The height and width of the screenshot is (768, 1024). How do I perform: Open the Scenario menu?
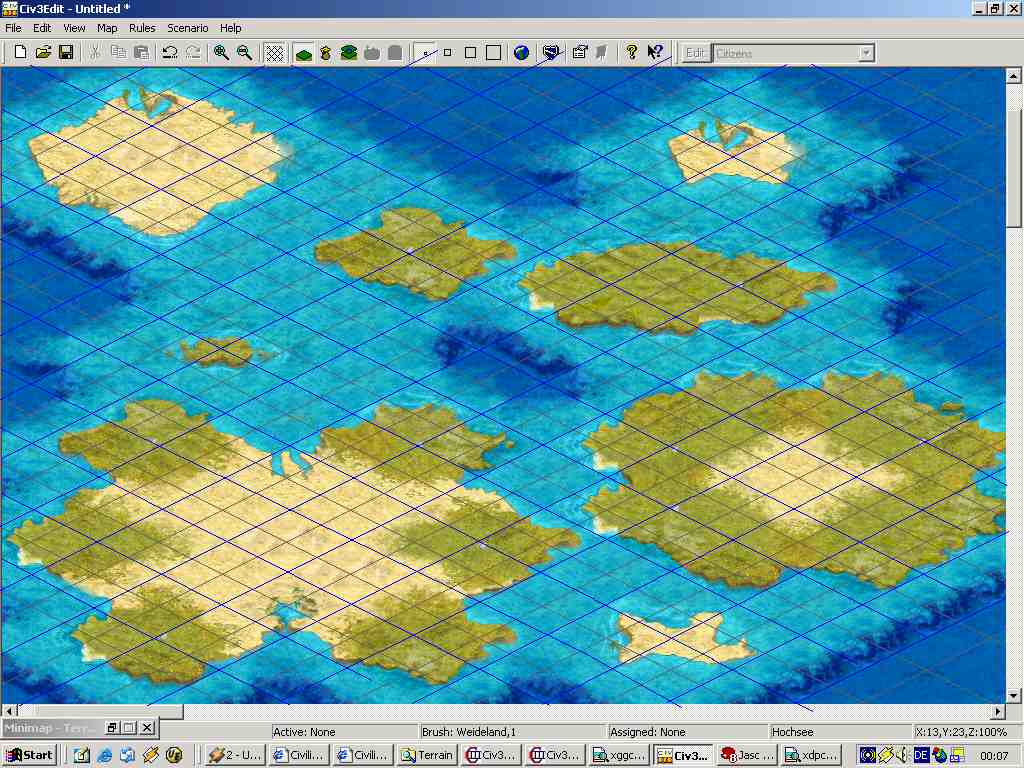tap(187, 28)
